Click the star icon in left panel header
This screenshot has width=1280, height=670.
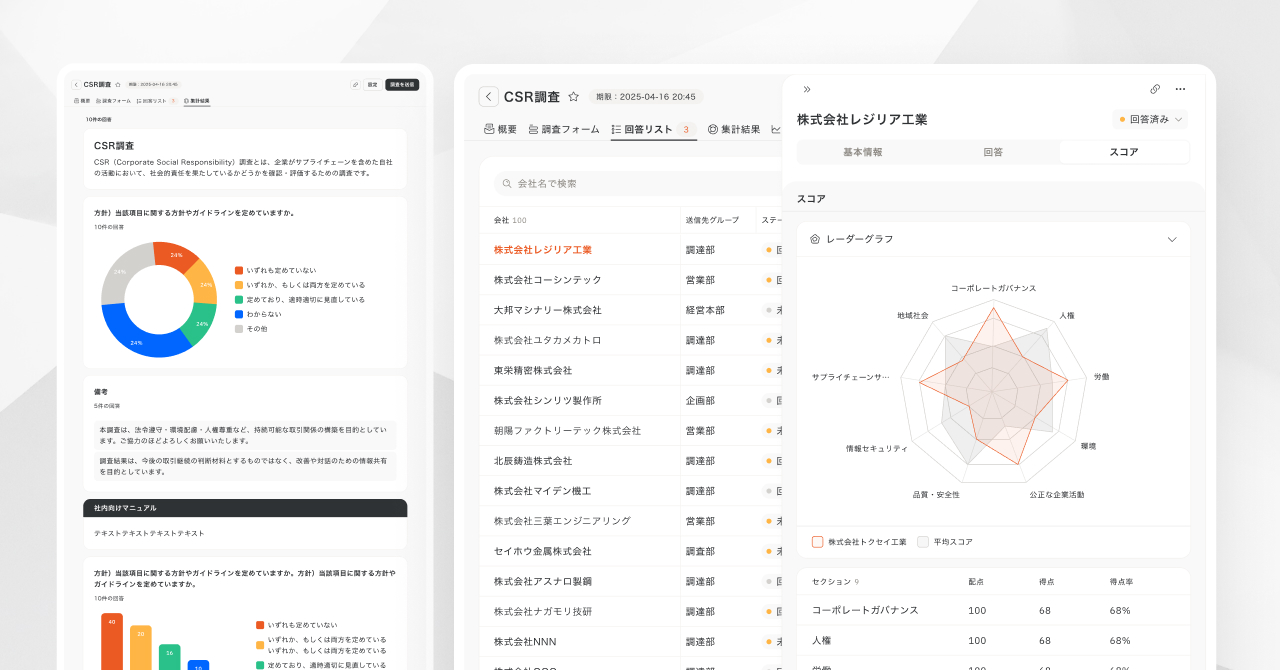[118, 85]
